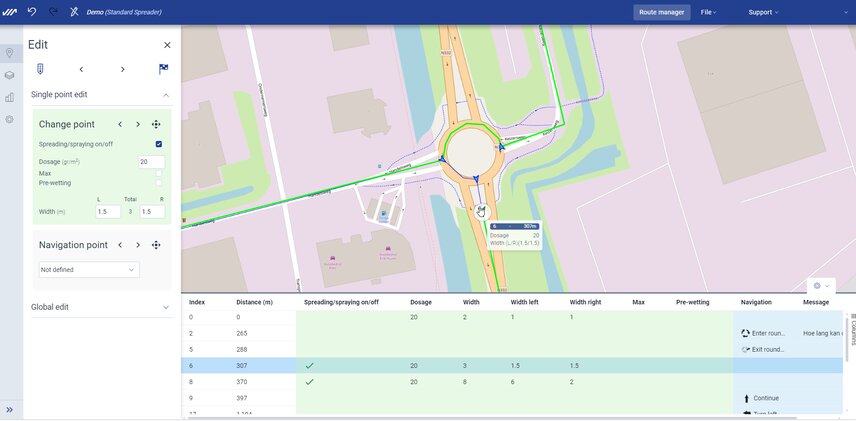Click the redo arrow in the top bar

tap(54, 12)
